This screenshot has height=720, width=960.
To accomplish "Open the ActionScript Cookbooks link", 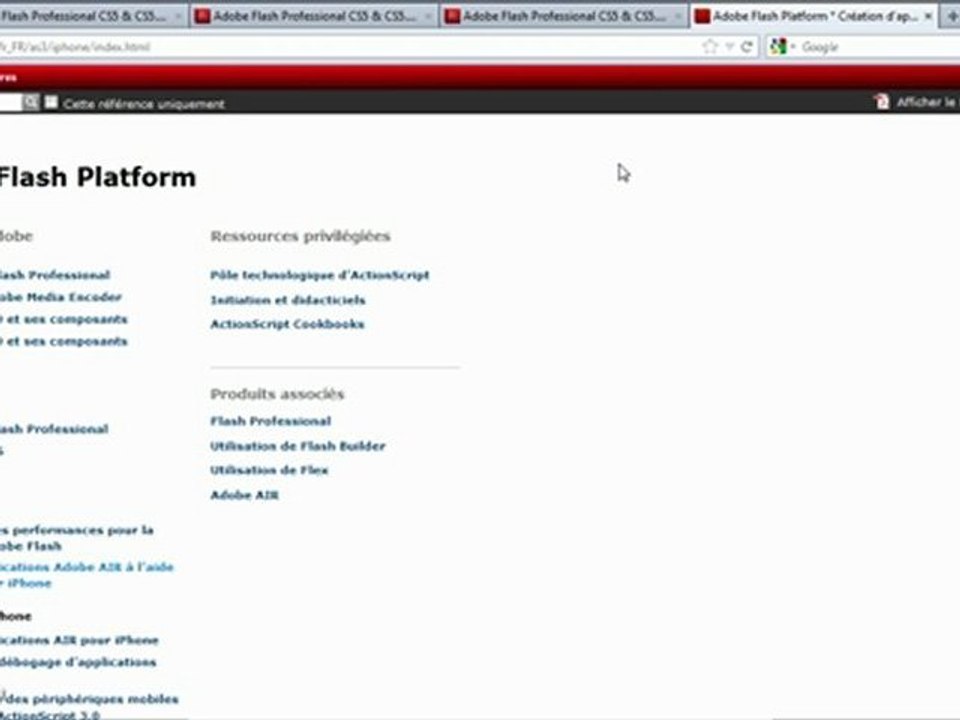I will click(x=287, y=324).
